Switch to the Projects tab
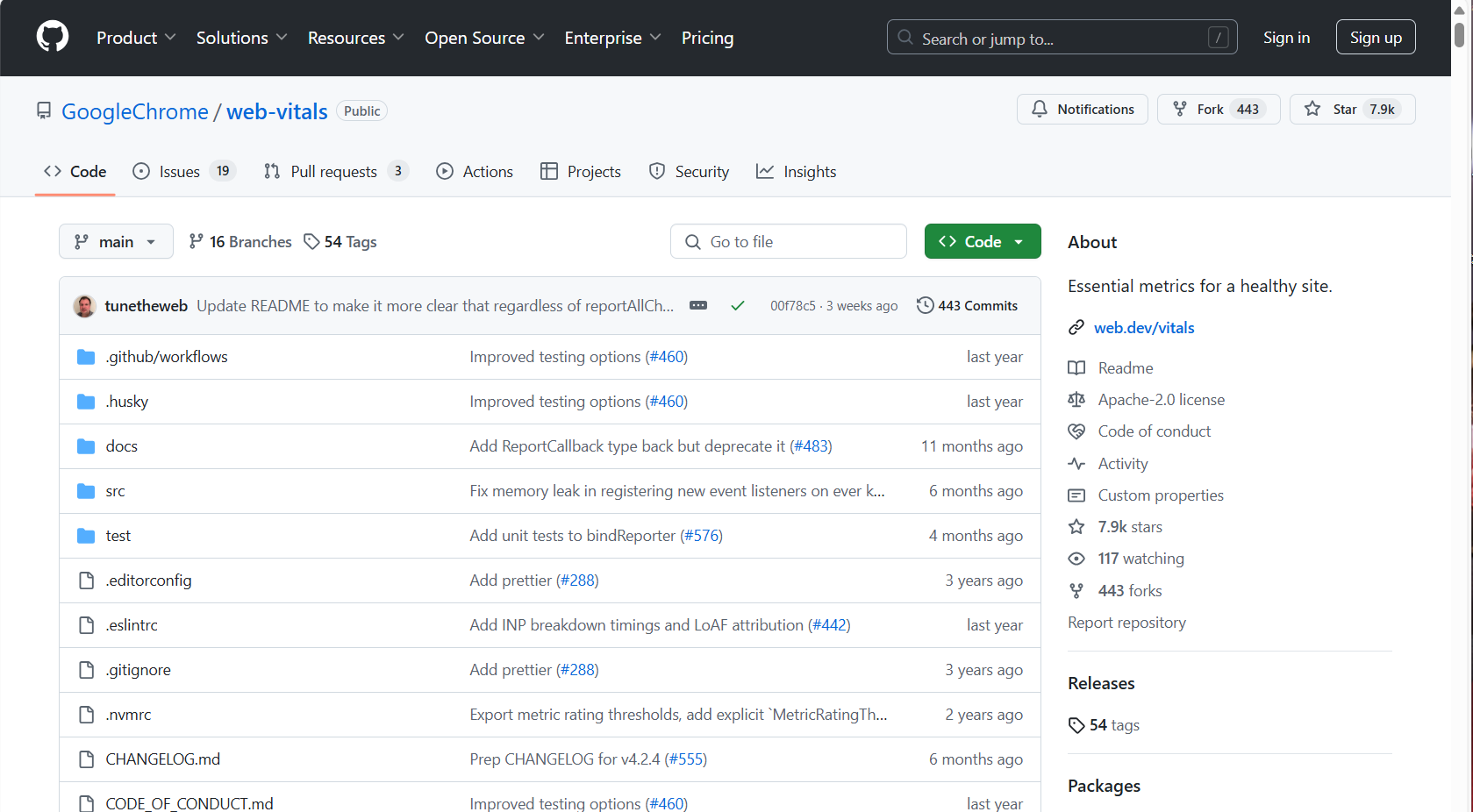Viewport: 1473px width, 812px height. tap(581, 172)
